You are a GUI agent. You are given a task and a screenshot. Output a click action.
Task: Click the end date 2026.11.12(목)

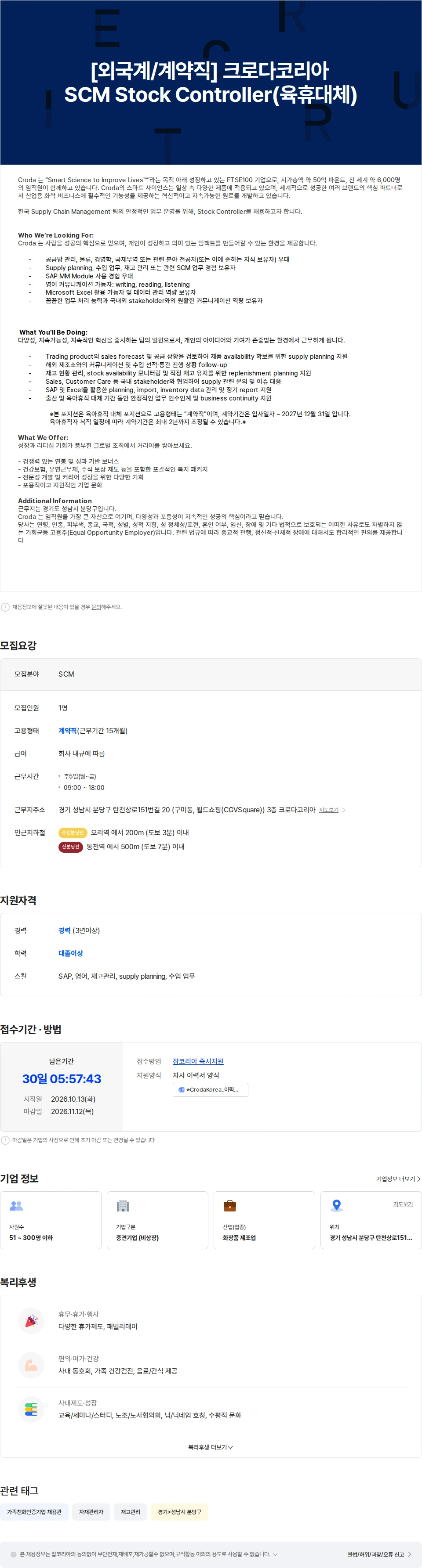[x=73, y=1111]
